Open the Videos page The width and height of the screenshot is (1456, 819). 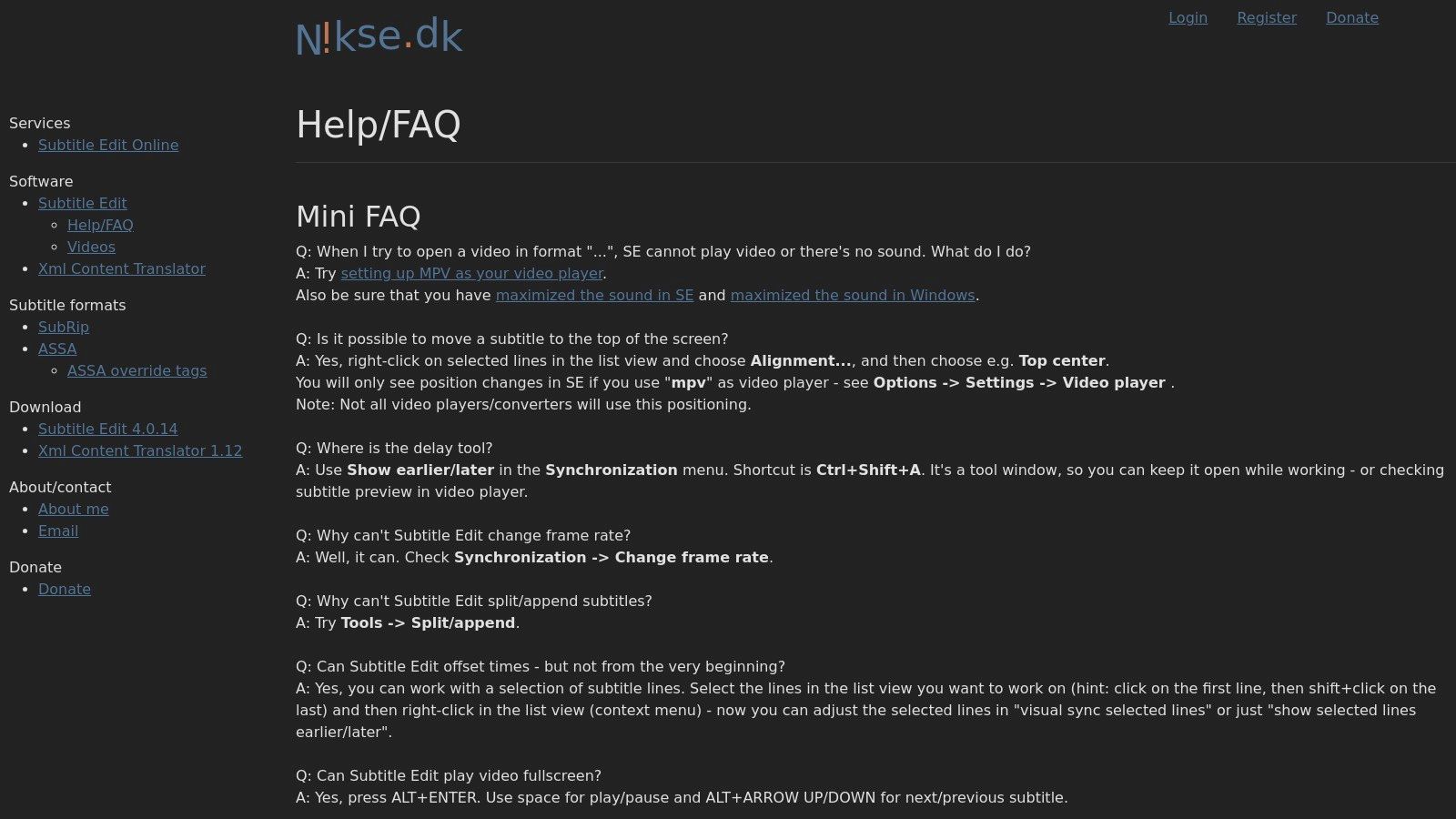pyautogui.click(x=91, y=247)
